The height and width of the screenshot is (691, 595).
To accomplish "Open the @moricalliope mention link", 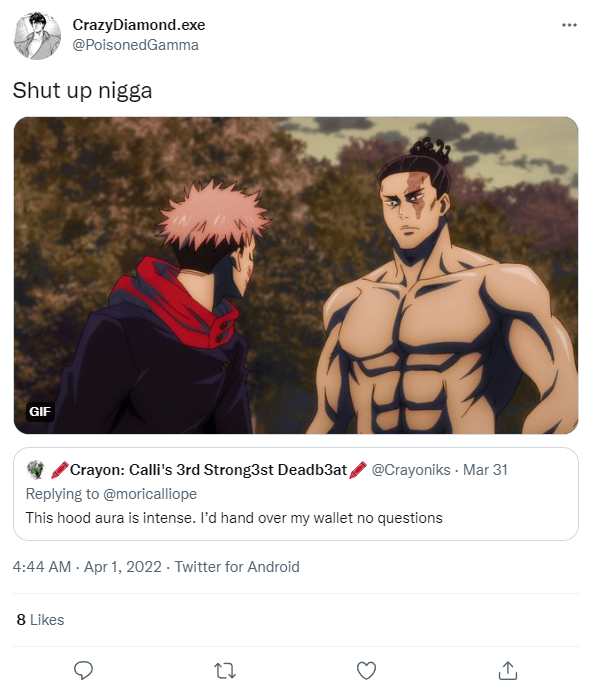I will (x=150, y=494).
